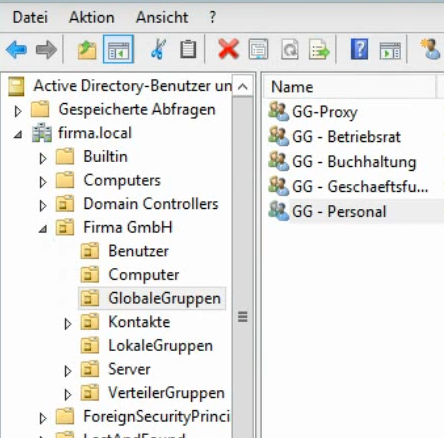This screenshot has height=438, width=444.
Task: Click the Firma GmbH OU icon
Action: coord(65,227)
